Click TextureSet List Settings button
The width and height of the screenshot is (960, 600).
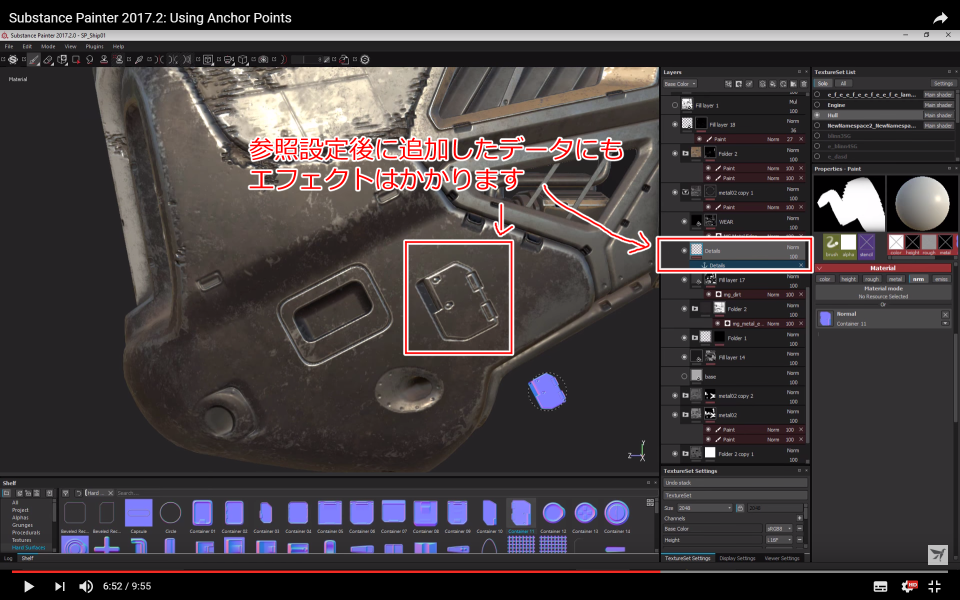click(943, 83)
